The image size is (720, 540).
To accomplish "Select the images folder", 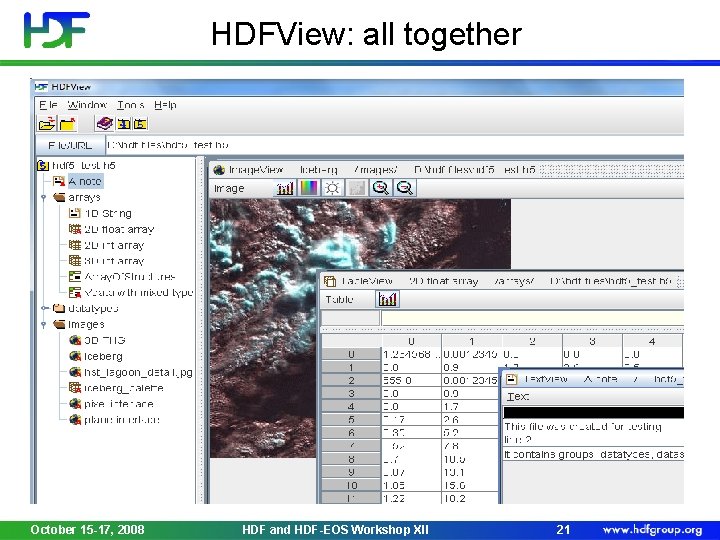I will coord(86,324).
